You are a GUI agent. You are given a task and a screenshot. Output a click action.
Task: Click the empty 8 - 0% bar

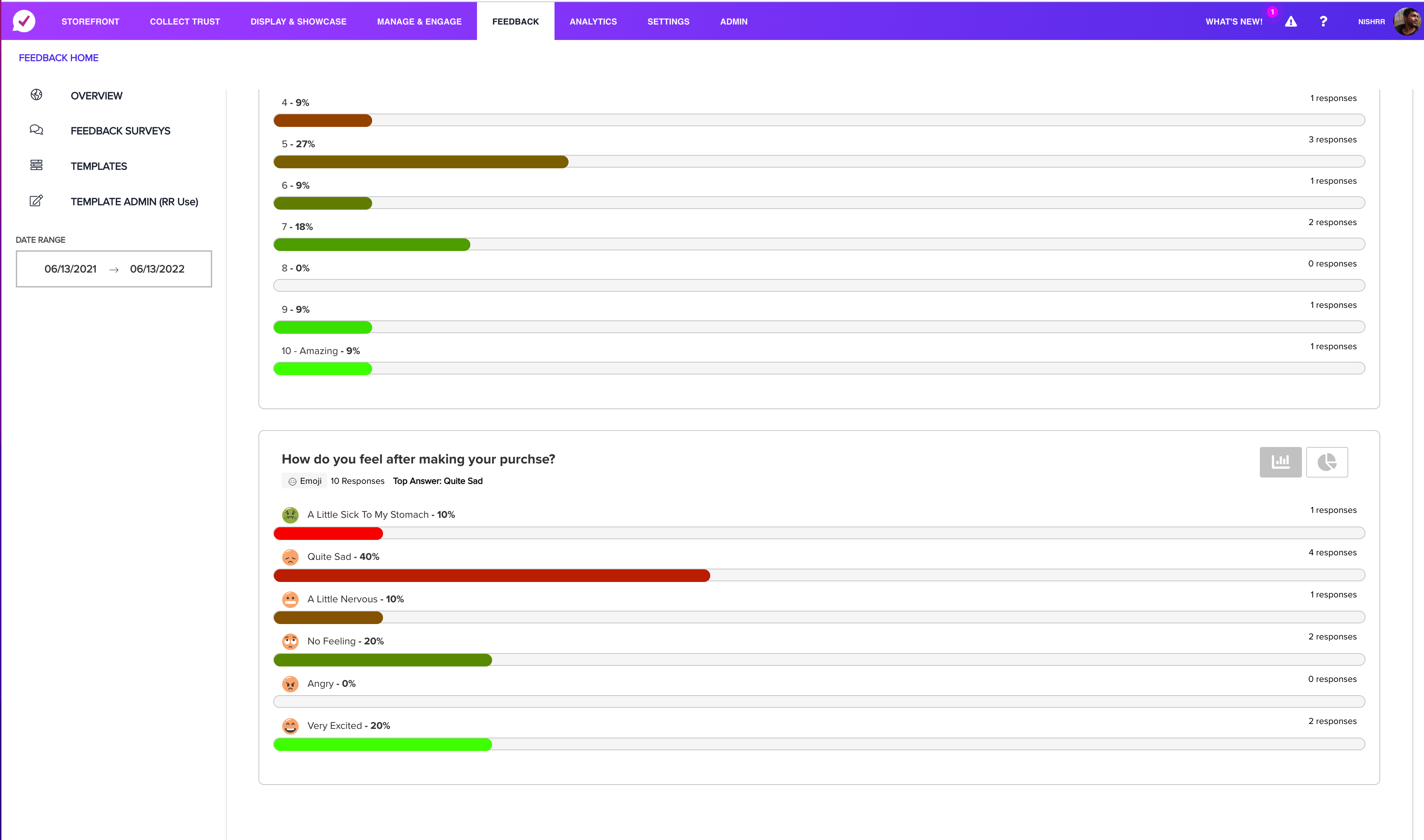819,285
